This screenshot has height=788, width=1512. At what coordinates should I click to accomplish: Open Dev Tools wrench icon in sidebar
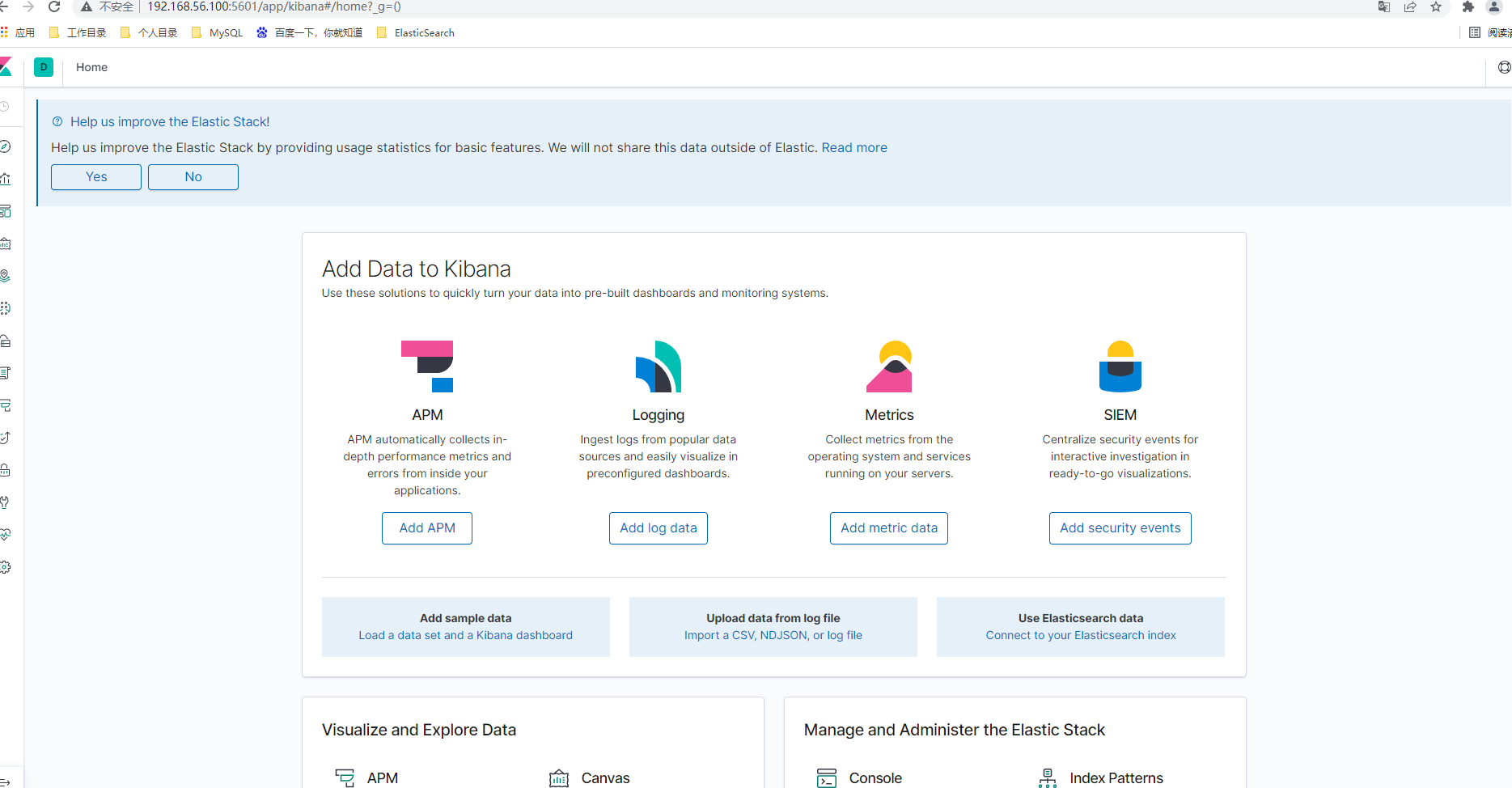6,502
